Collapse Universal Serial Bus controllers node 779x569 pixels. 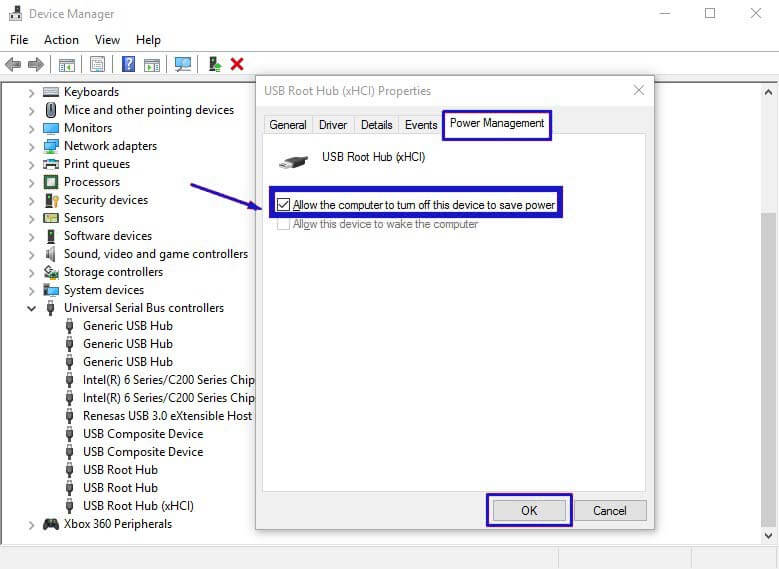pos(31,309)
